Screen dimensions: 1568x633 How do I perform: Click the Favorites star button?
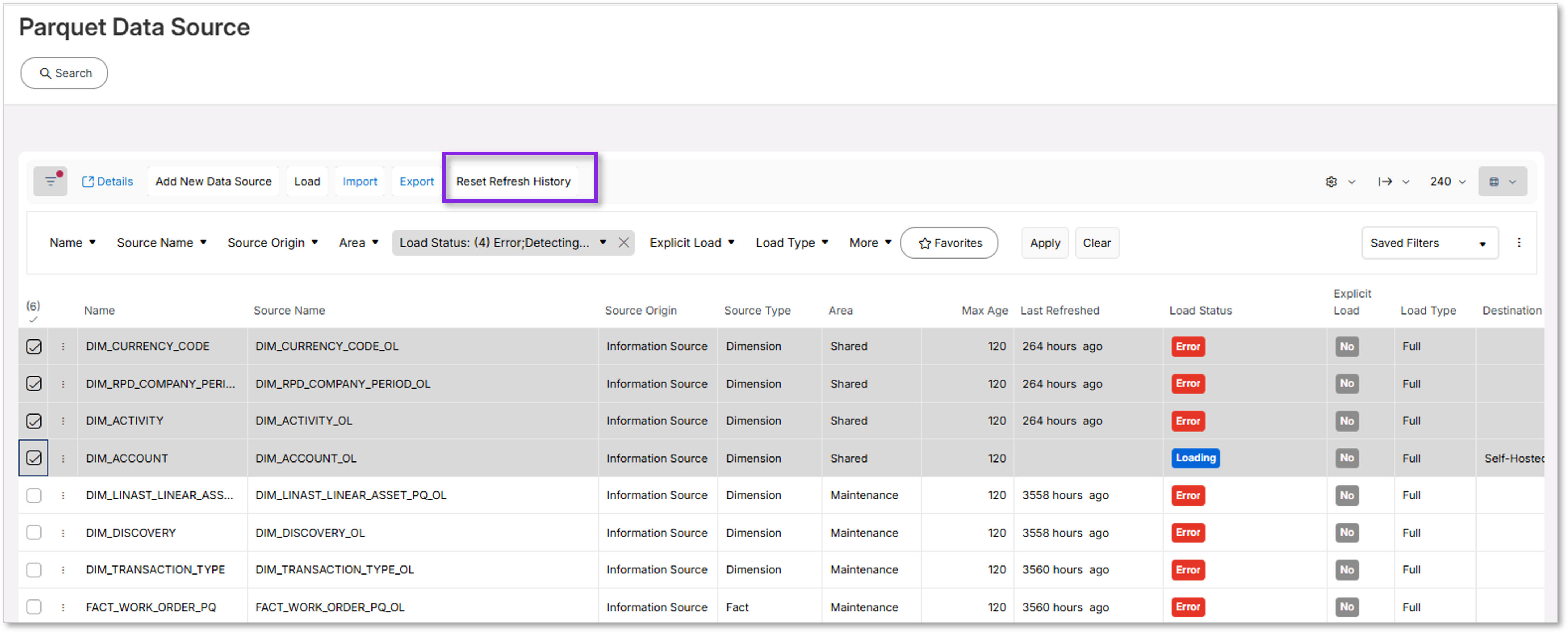[949, 243]
